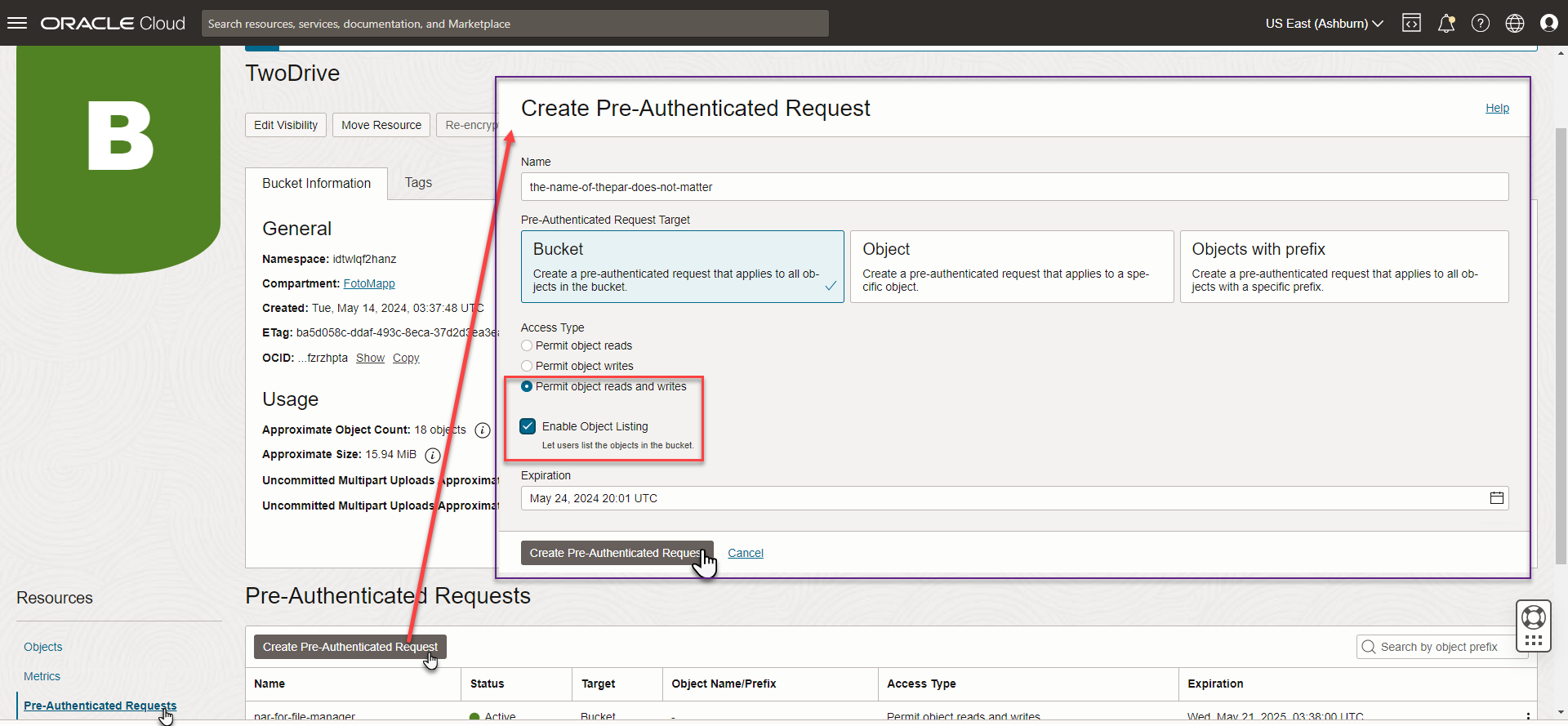Choose the Object request target card
The width and height of the screenshot is (1568, 726).
pos(1012,267)
